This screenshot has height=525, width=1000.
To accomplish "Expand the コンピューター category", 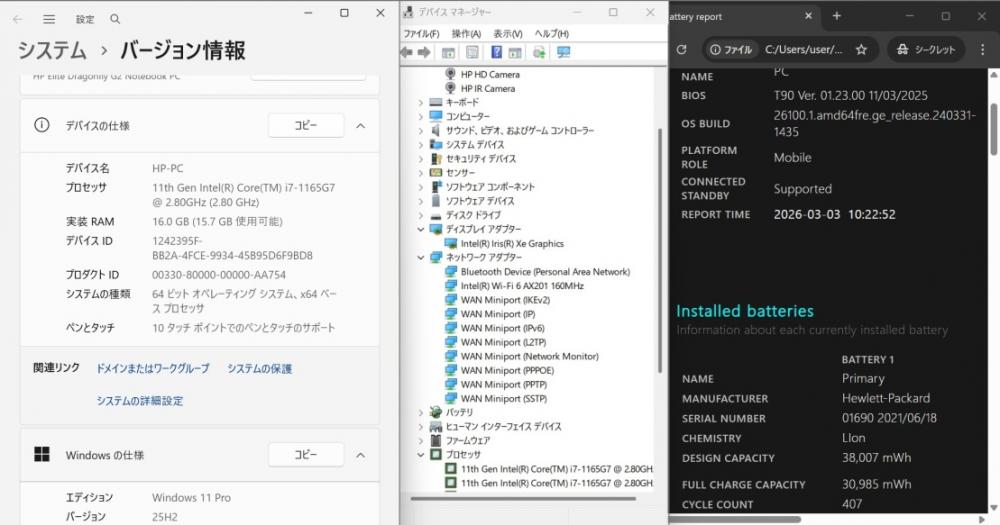I will 421,116.
